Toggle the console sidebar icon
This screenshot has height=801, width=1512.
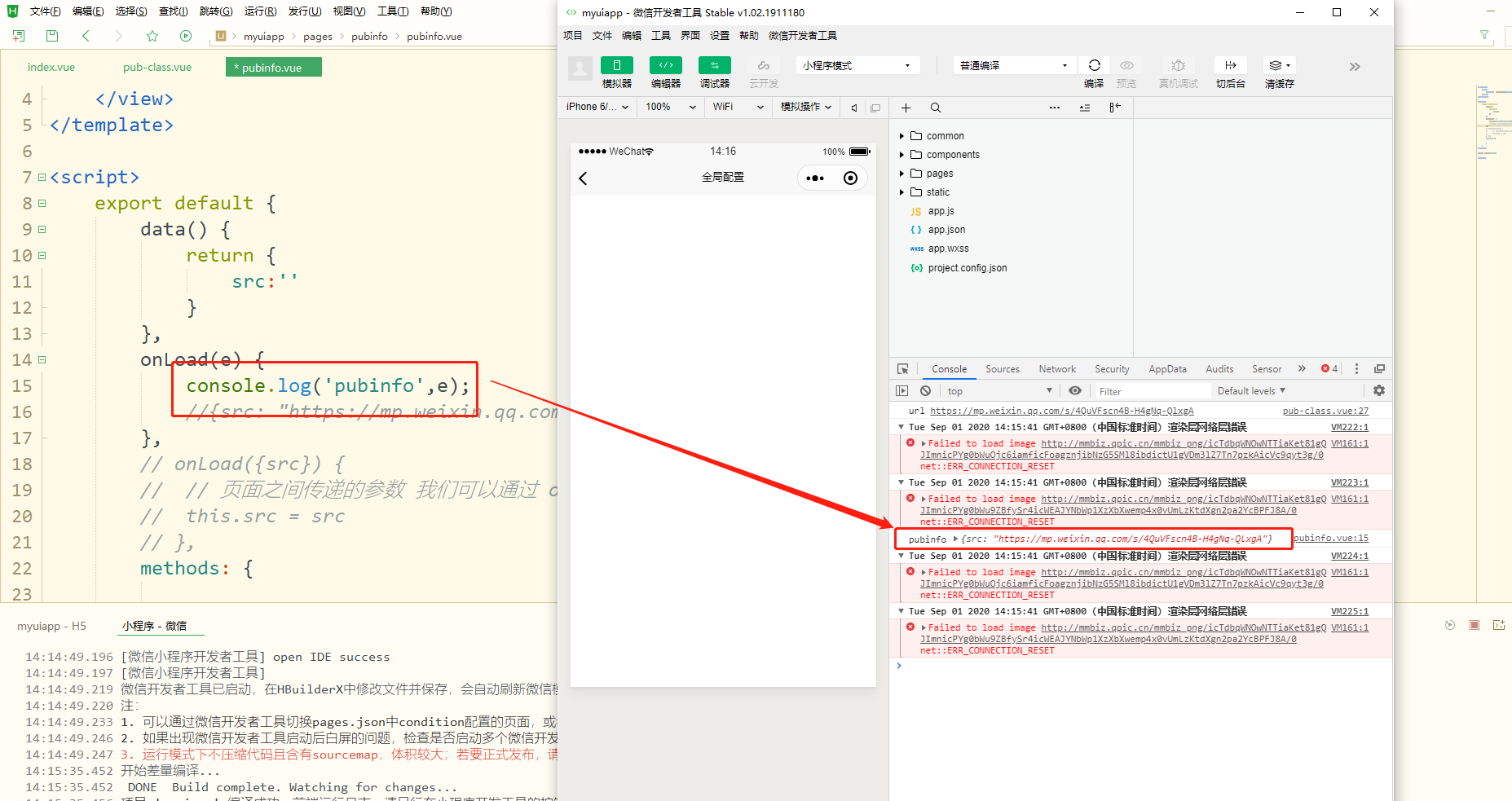(x=902, y=391)
